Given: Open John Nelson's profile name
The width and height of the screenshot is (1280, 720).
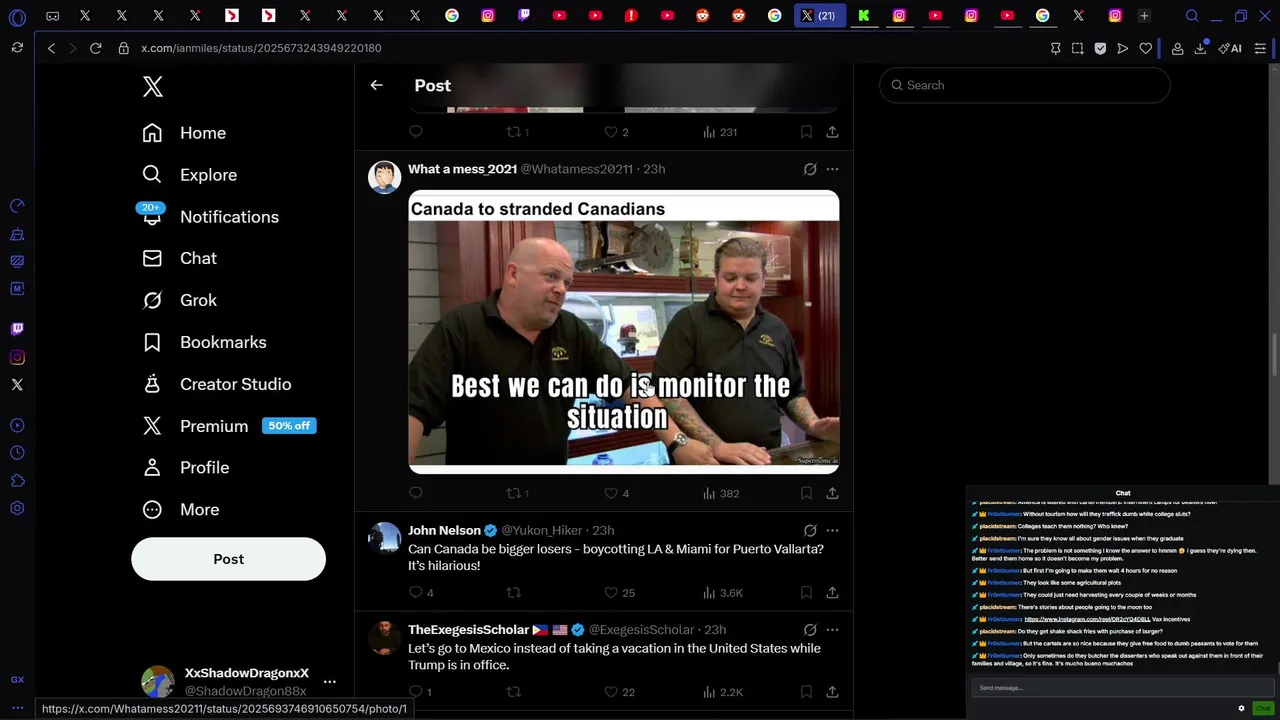Looking at the screenshot, I should (x=444, y=530).
